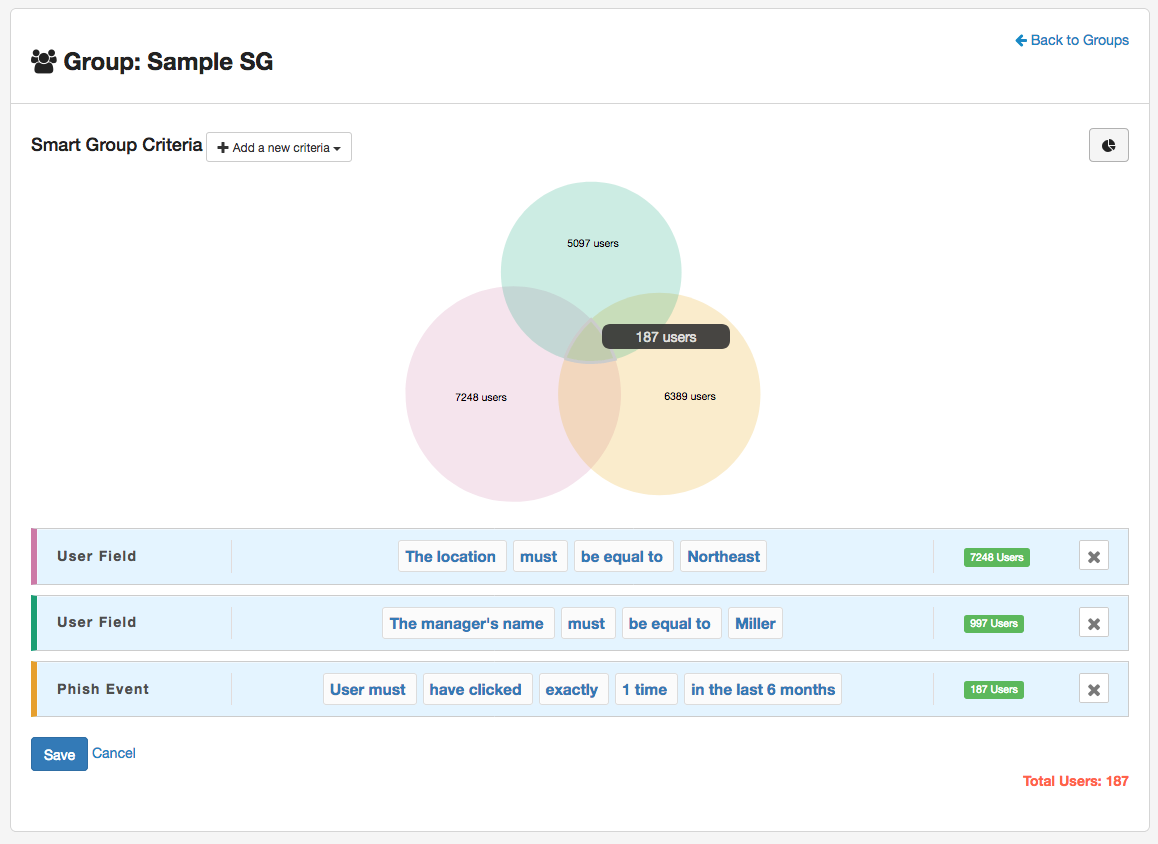Edit the '1 time' count token

click(644, 689)
